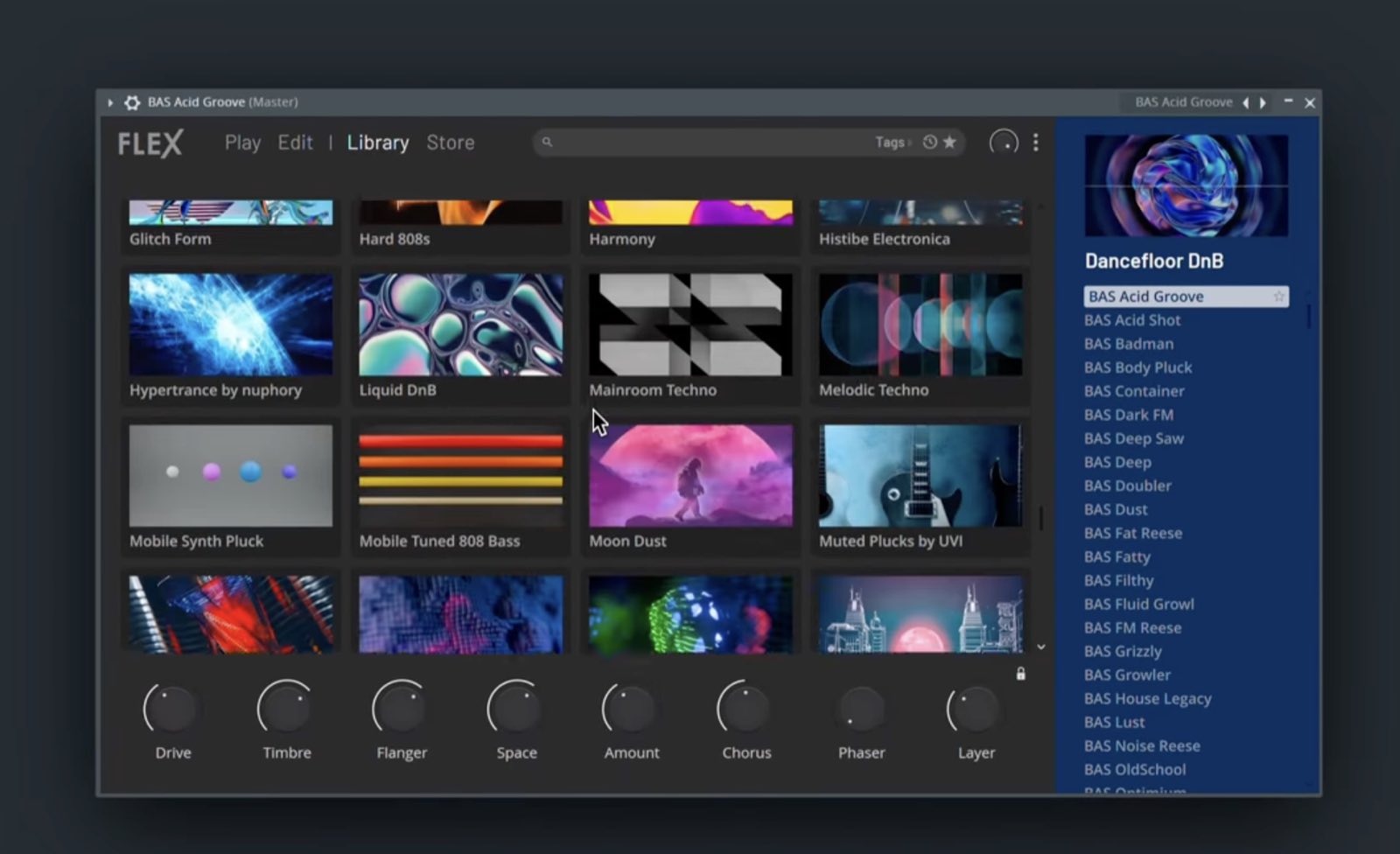Screen dimensions: 1400x854
Task: Open the Library tab
Action: pos(378,143)
